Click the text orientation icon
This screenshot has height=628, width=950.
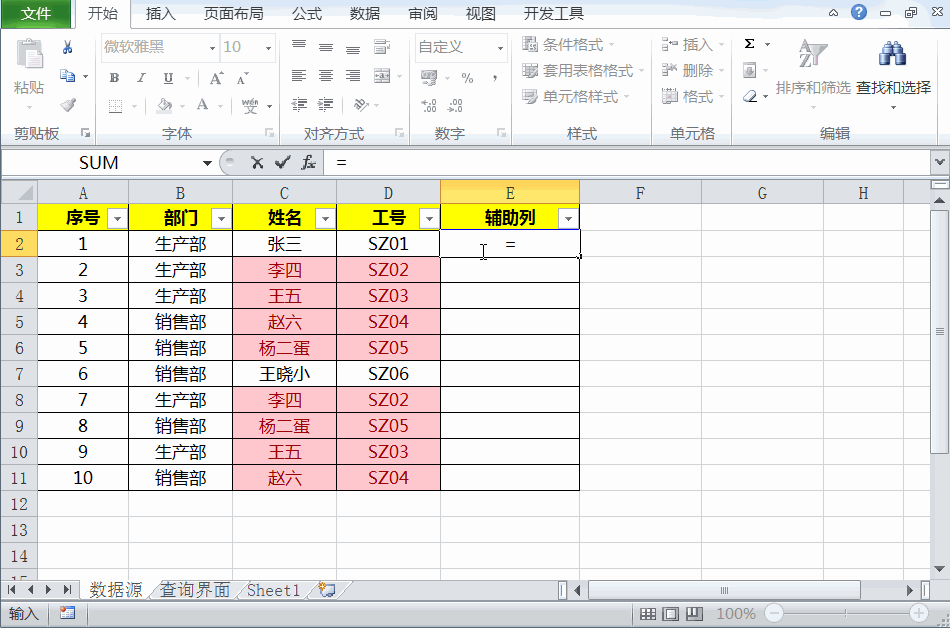(361, 105)
